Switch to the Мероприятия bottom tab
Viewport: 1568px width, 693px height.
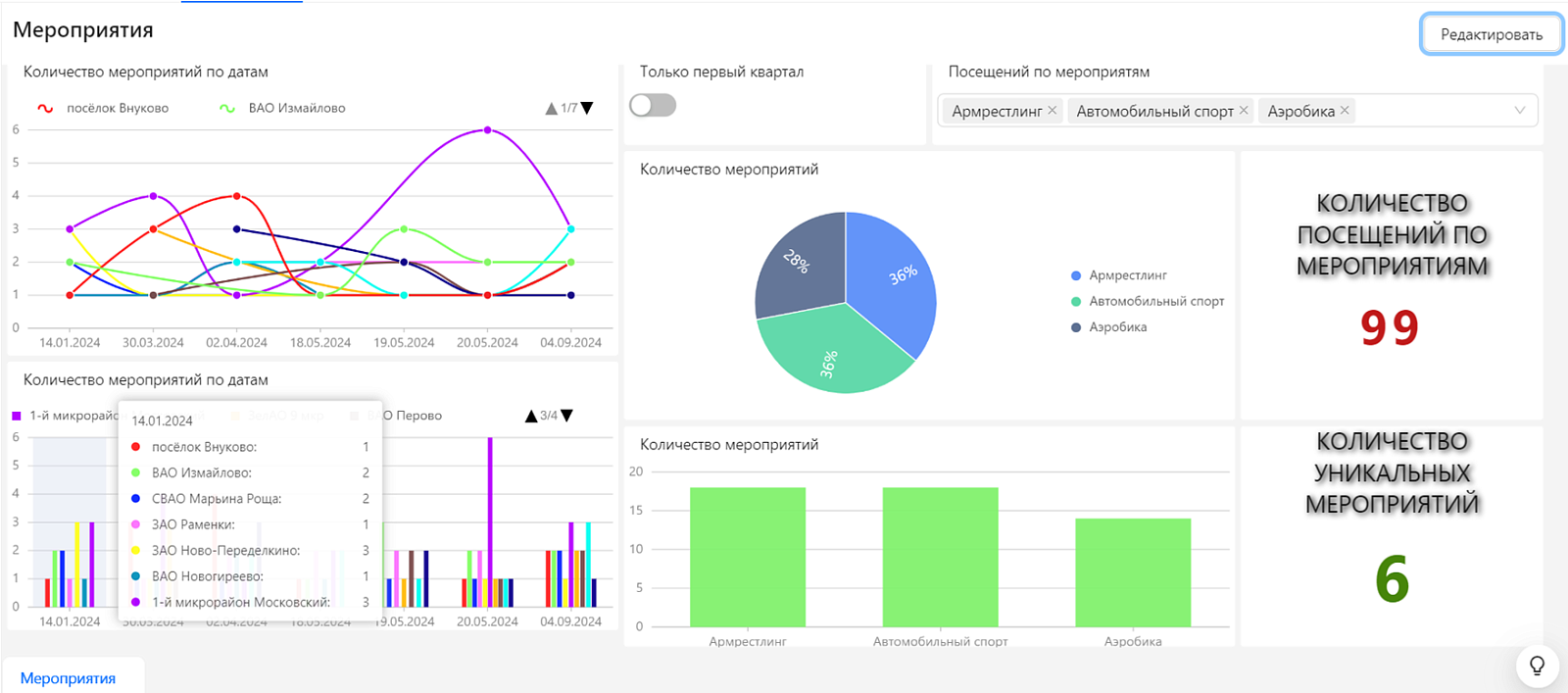click(x=68, y=678)
